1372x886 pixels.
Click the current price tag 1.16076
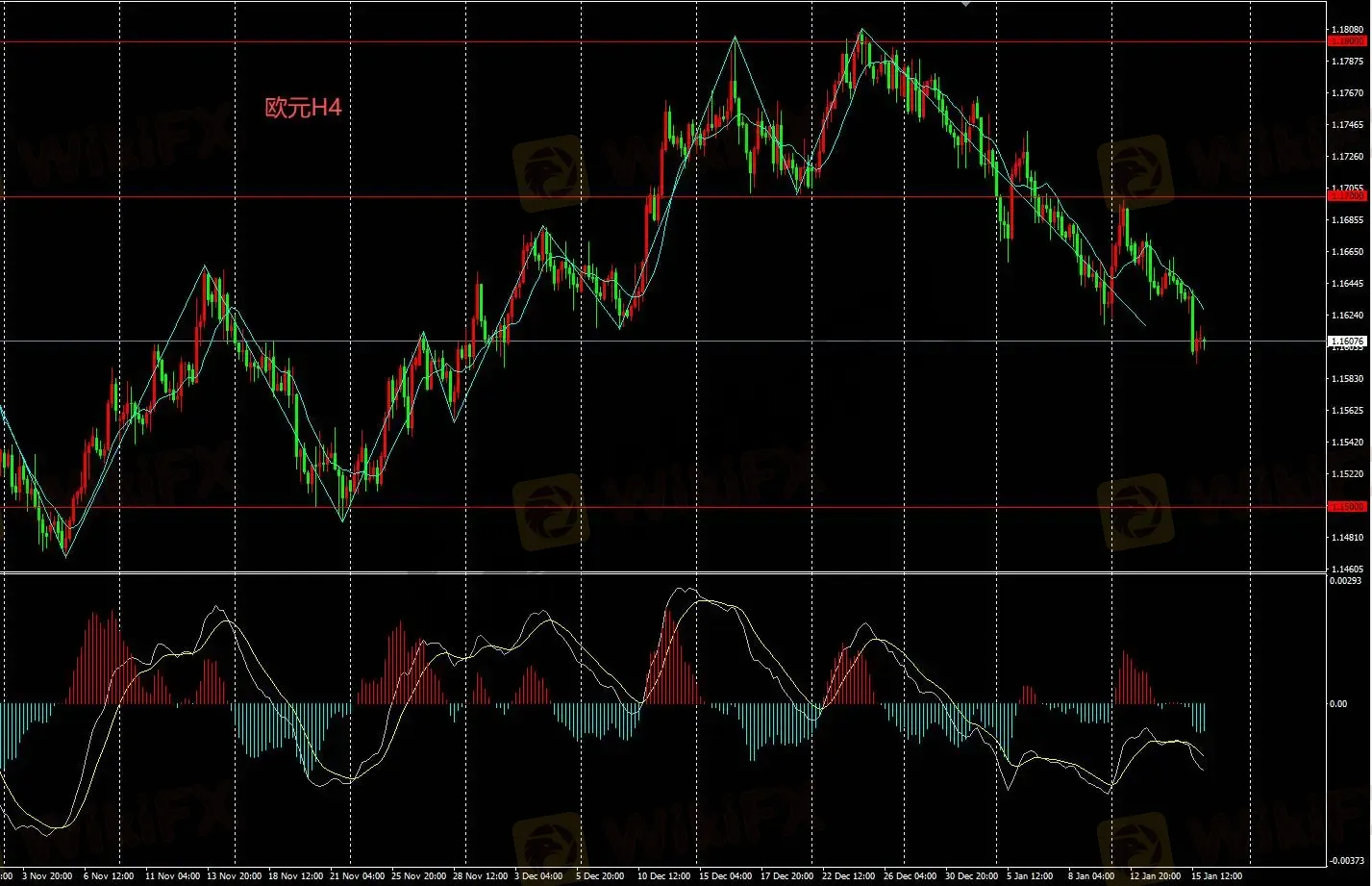pyautogui.click(x=1345, y=341)
